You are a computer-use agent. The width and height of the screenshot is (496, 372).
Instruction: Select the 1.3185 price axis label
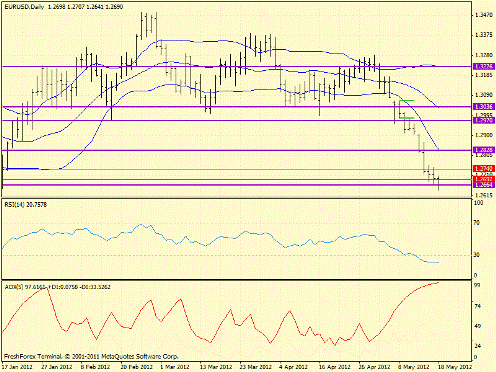pyautogui.click(x=484, y=75)
